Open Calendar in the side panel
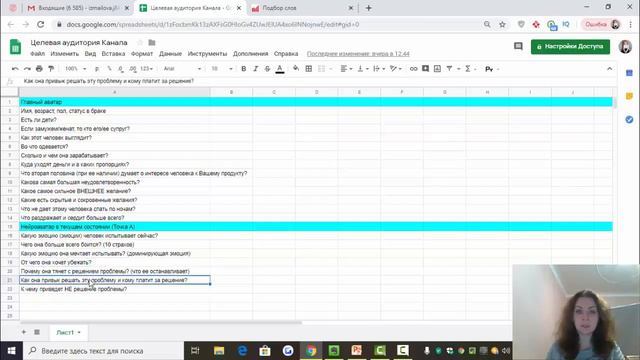 pyautogui.click(x=629, y=73)
